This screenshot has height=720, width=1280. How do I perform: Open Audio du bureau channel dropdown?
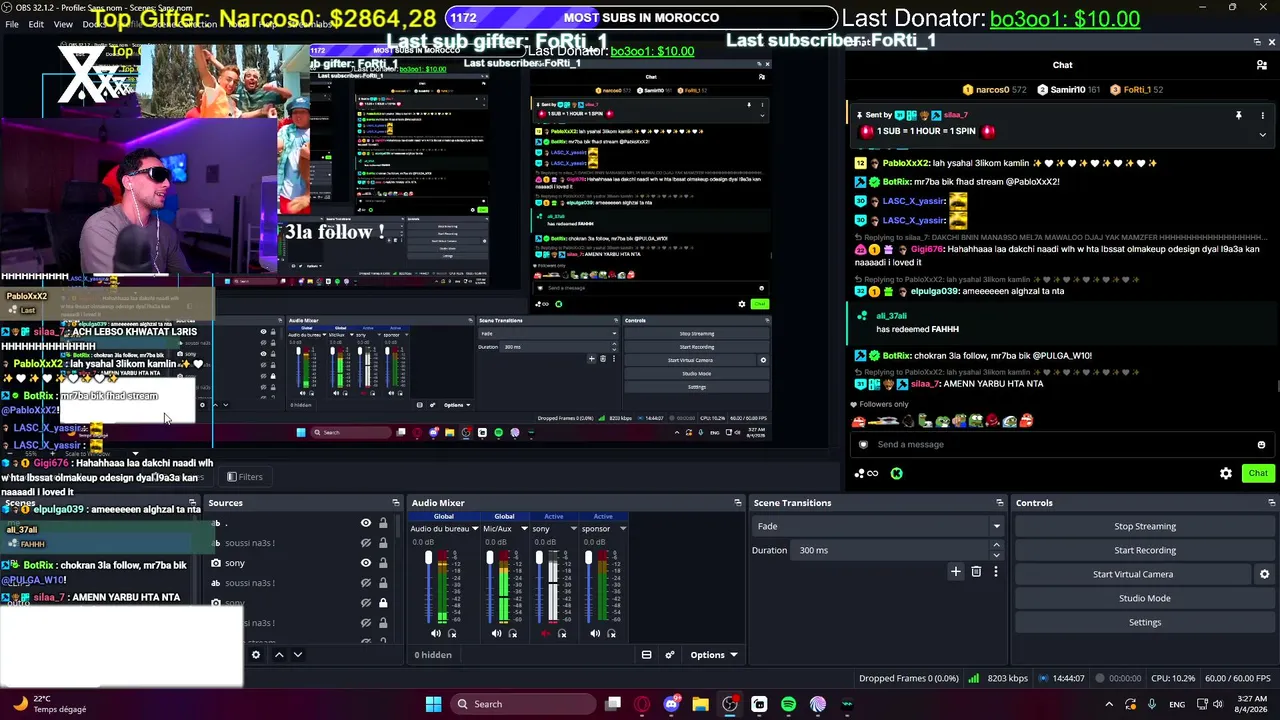click(x=475, y=529)
